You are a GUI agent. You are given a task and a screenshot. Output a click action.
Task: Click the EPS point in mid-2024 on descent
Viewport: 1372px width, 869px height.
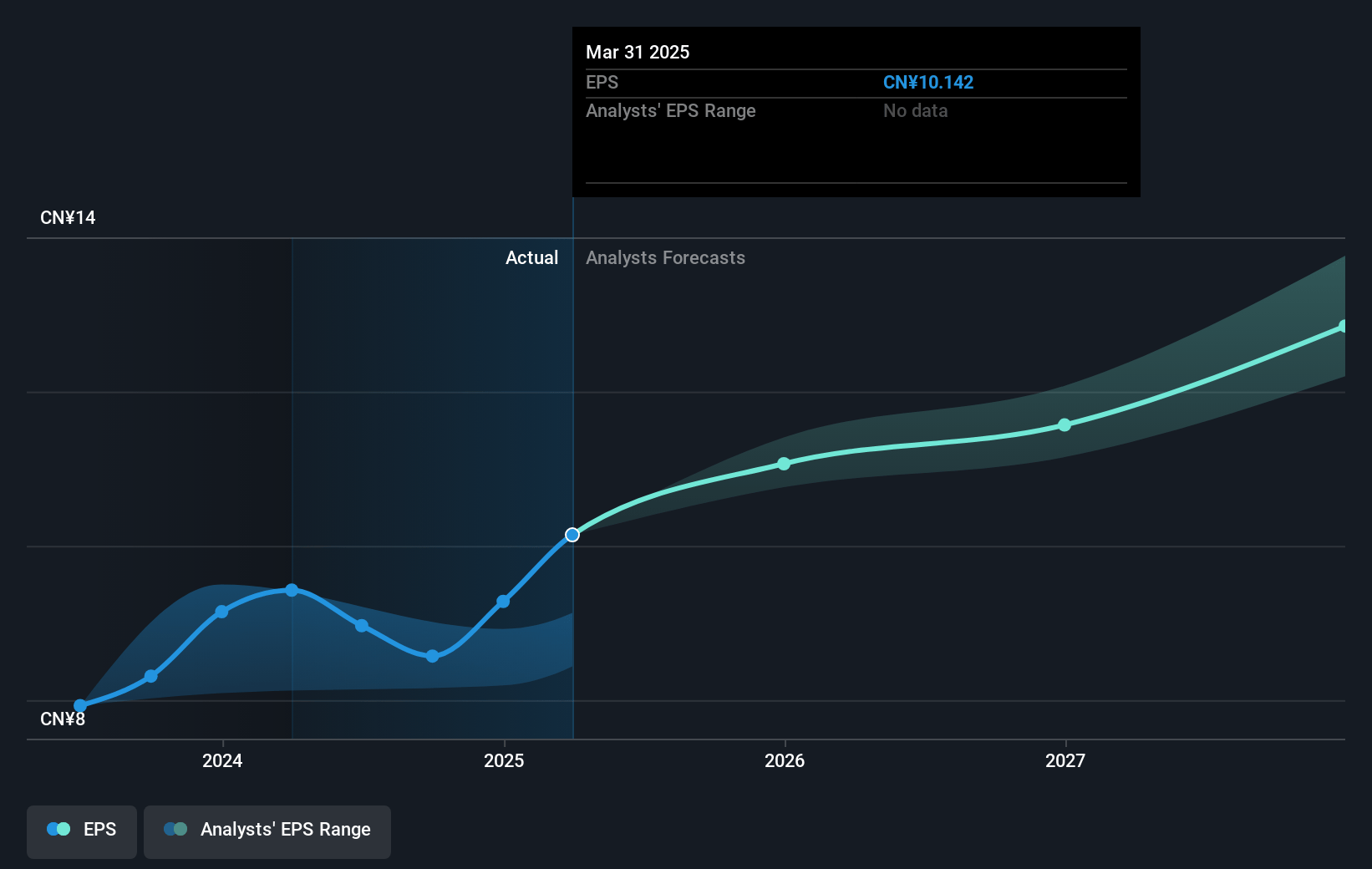362,626
